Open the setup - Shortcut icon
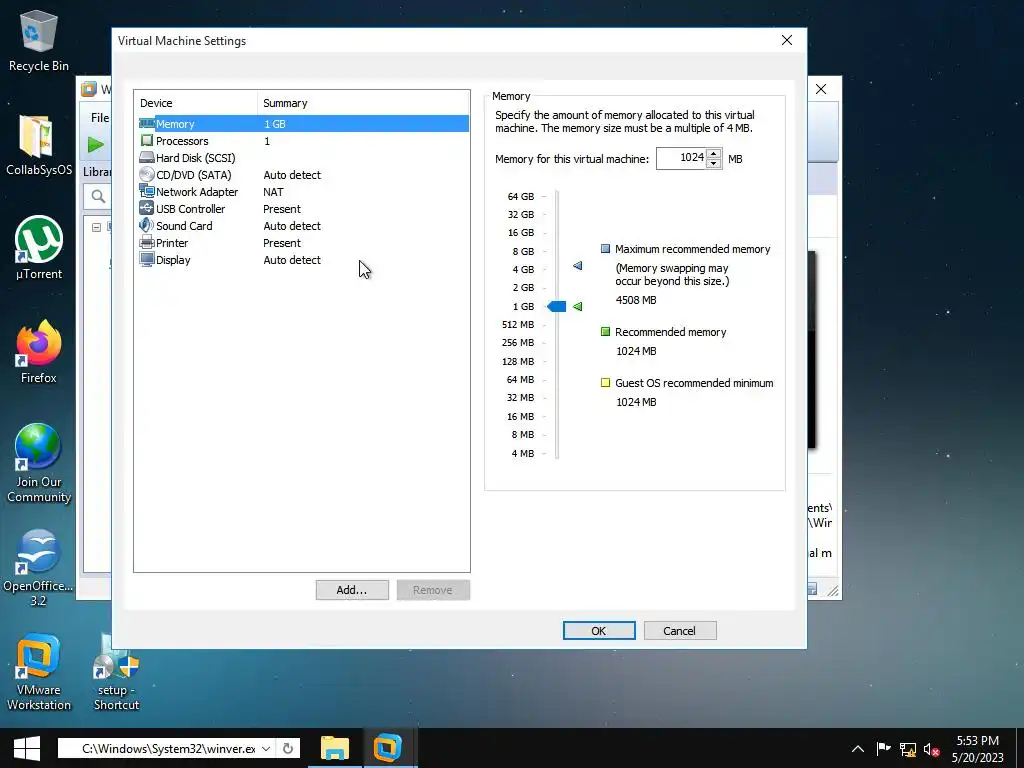The height and width of the screenshot is (768, 1024). coord(116,673)
